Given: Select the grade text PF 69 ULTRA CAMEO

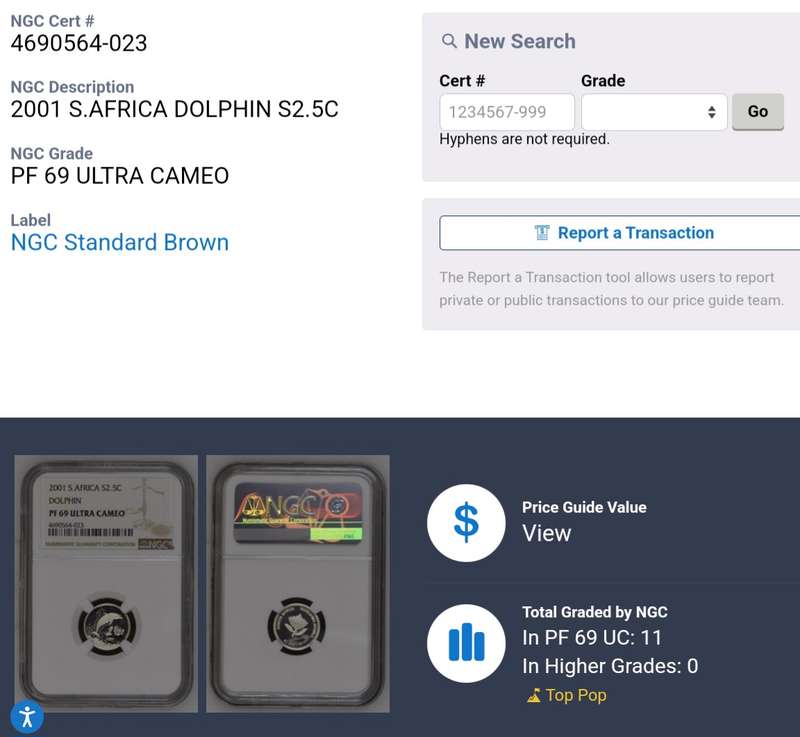Looking at the screenshot, I should 120,176.
